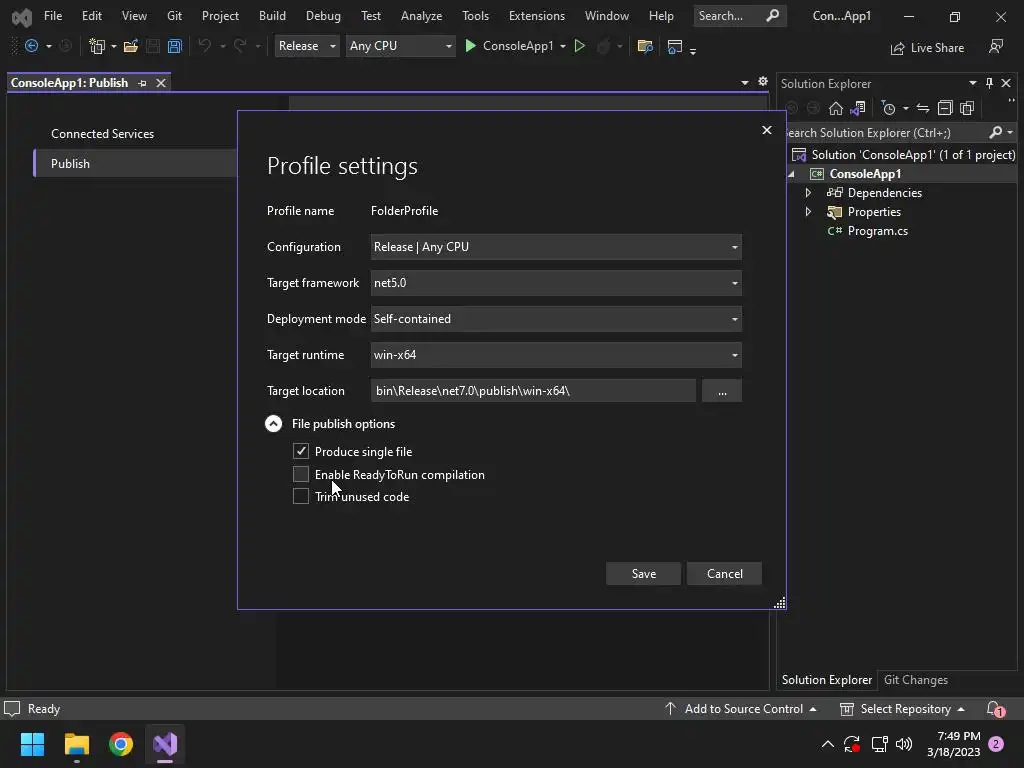Close the ConsoleApp1: Publish tab
1024x768 pixels.
(x=161, y=83)
